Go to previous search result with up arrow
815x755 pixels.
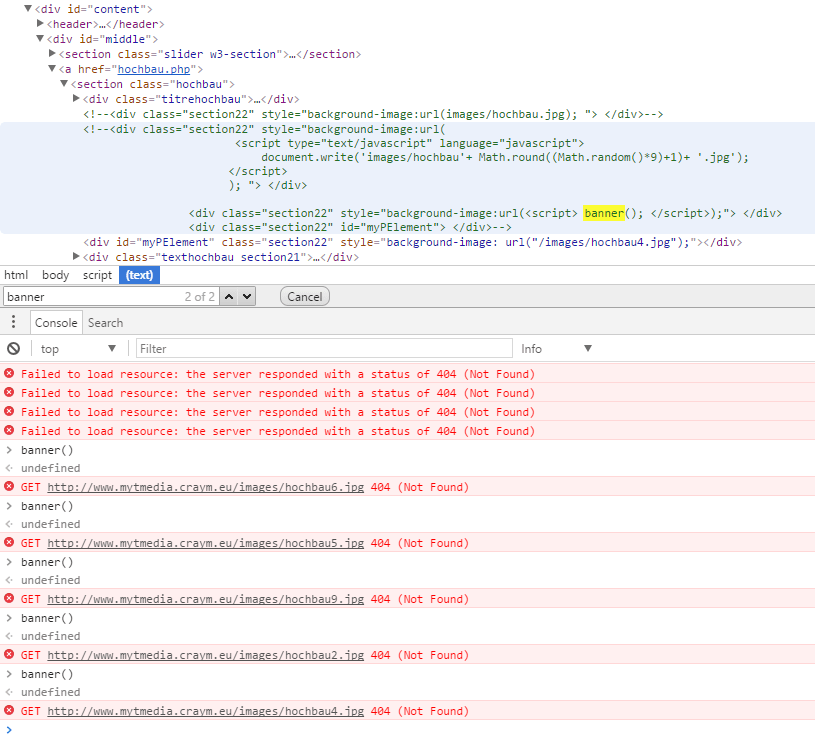pos(229,297)
